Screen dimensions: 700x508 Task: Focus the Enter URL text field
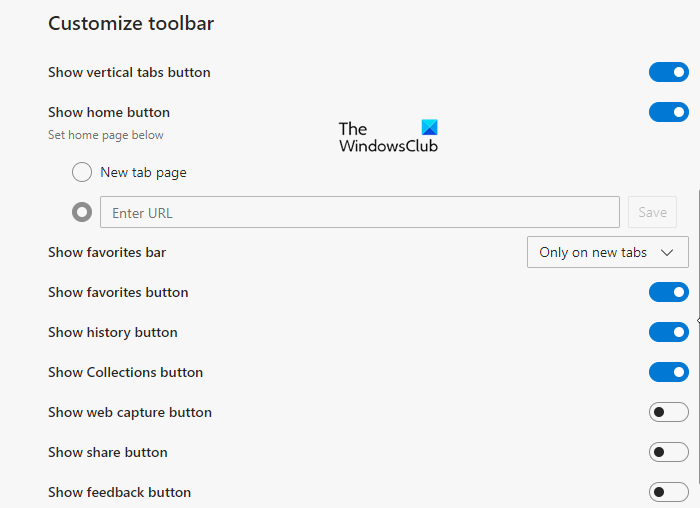(x=360, y=212)
